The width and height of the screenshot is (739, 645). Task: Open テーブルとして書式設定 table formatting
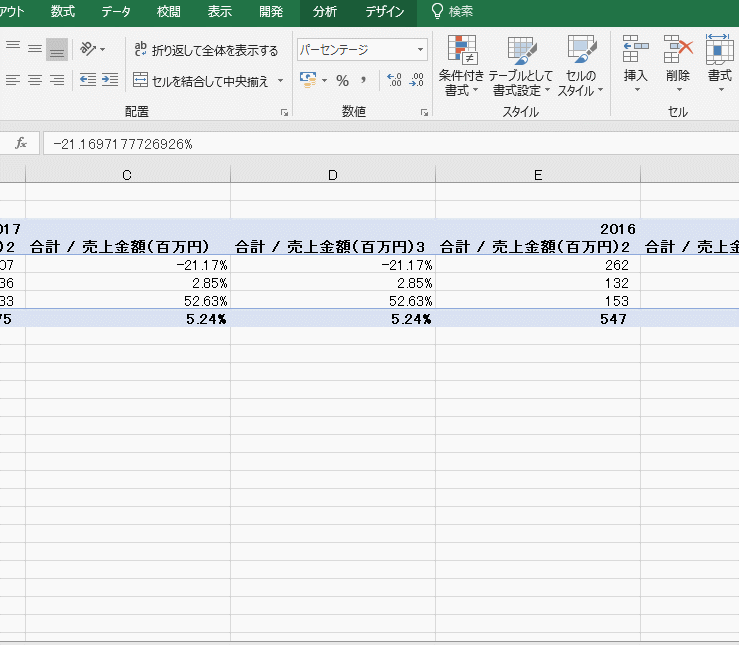tap(521, 66)
